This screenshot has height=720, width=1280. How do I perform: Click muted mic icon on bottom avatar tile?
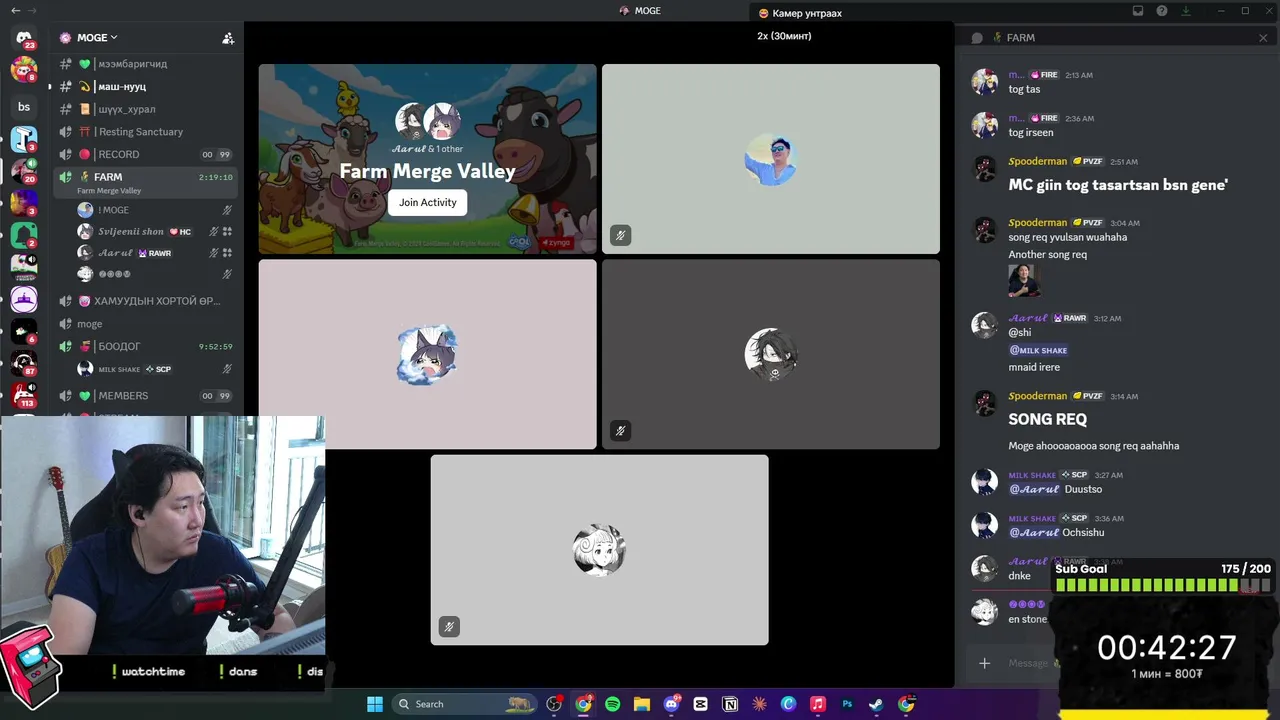click(449, 627)
